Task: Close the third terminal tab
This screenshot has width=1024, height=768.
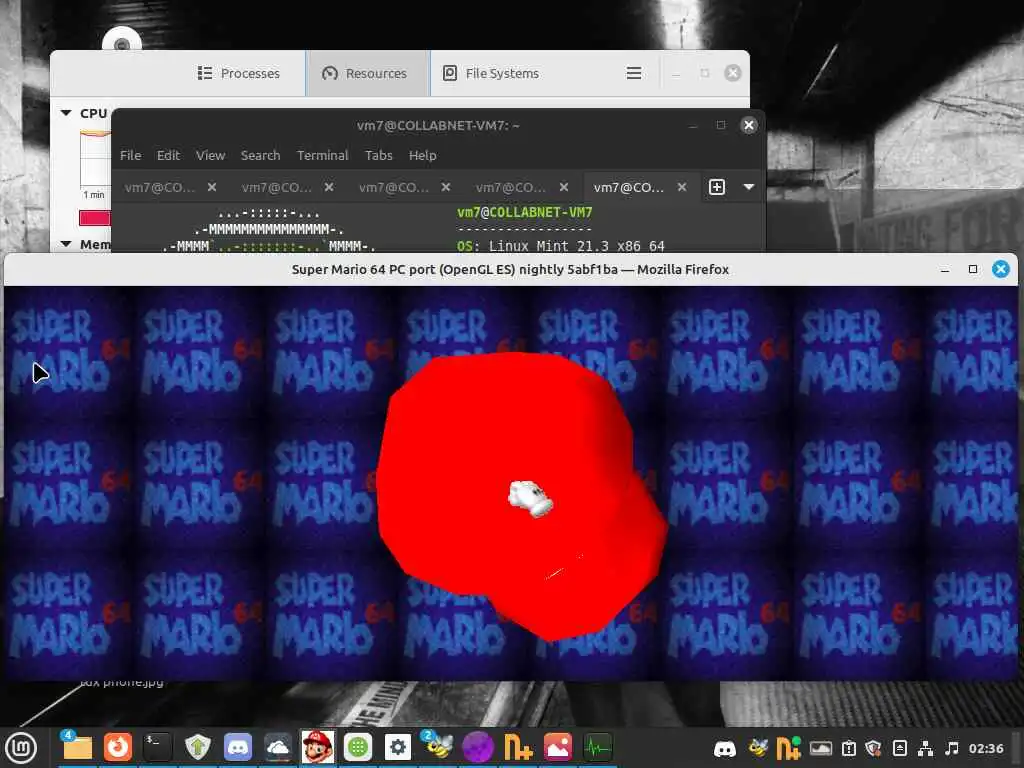Action: [x=446, y=187]
